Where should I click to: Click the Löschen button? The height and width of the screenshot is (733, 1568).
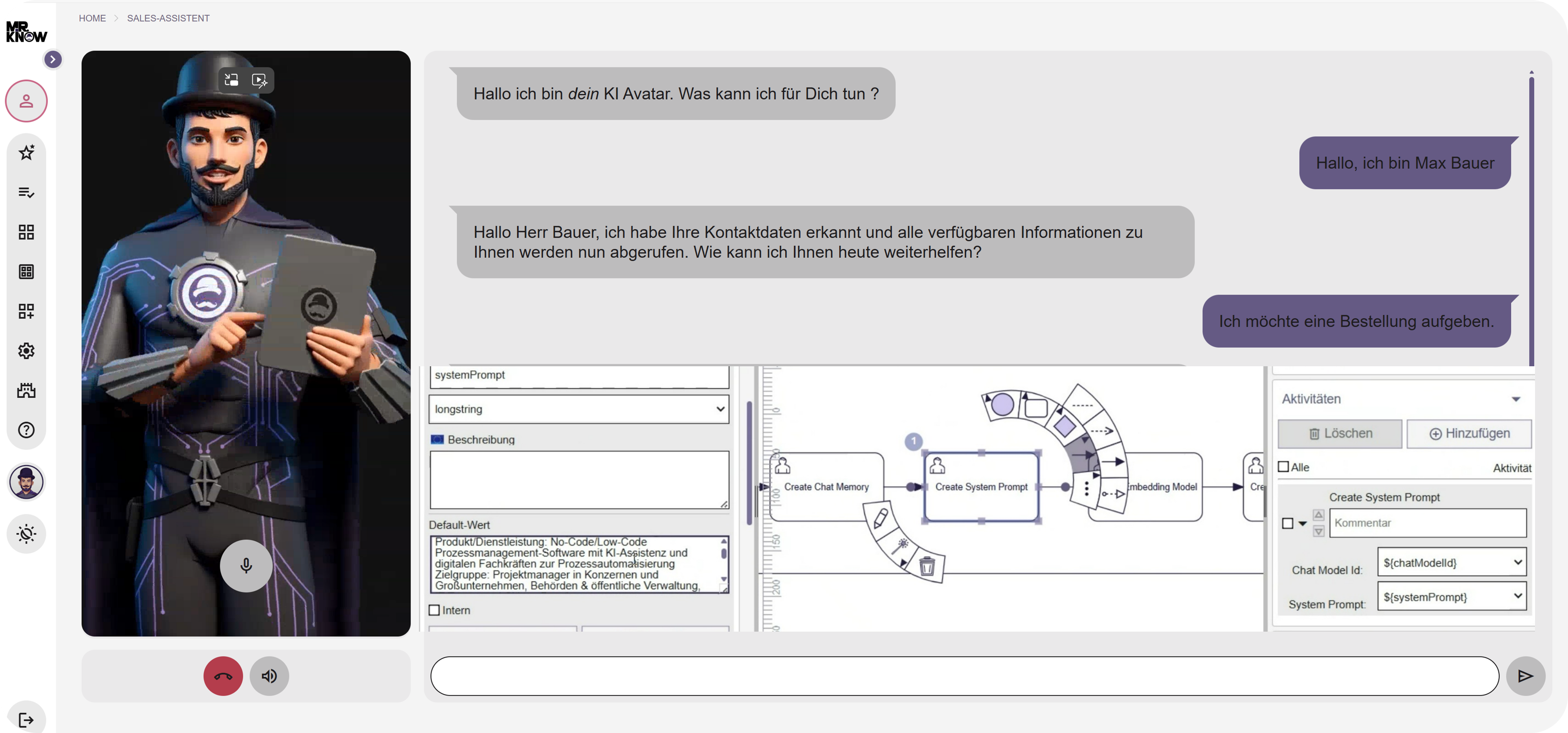pos(1340,434)
